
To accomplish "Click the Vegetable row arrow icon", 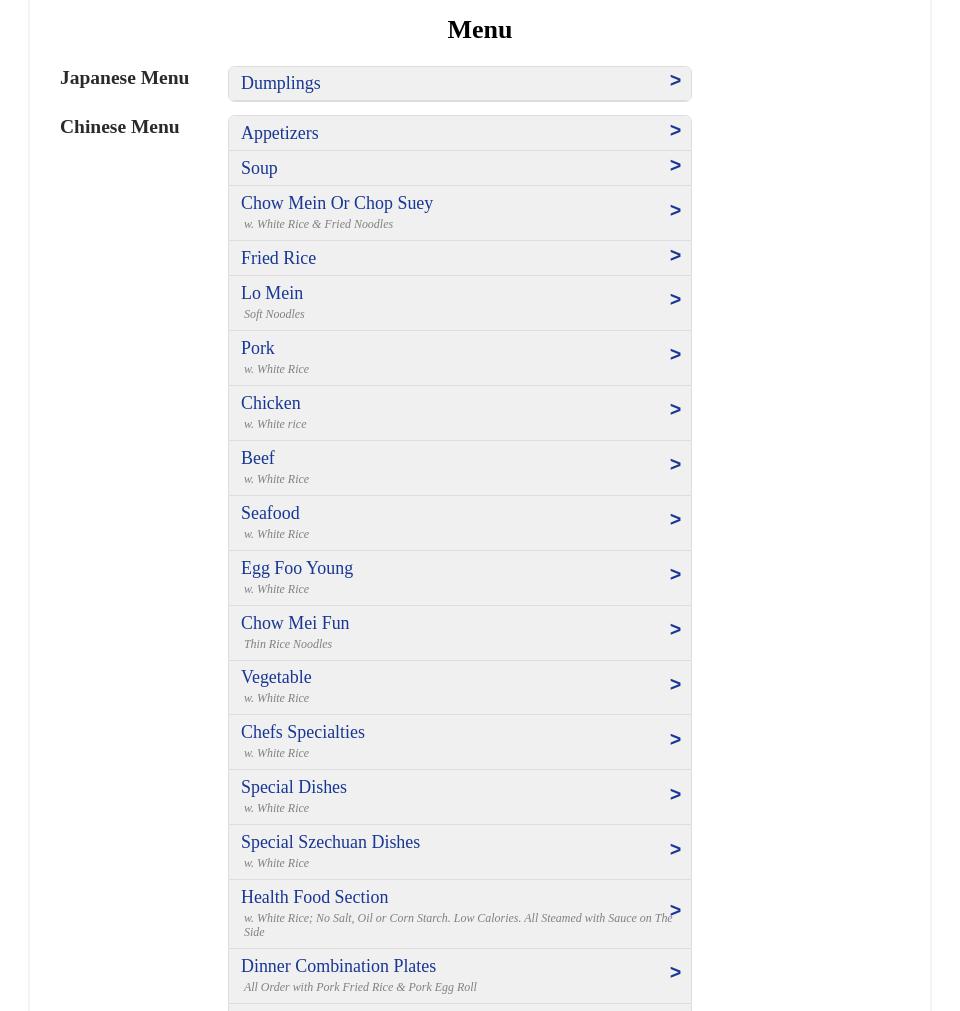I will pyautogui.click(x=675, y=685).
